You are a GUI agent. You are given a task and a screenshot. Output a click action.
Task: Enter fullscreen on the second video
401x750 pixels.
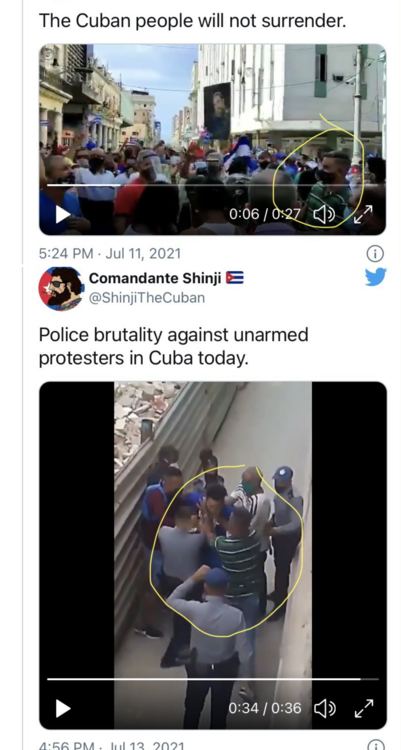tap(364, 708)
